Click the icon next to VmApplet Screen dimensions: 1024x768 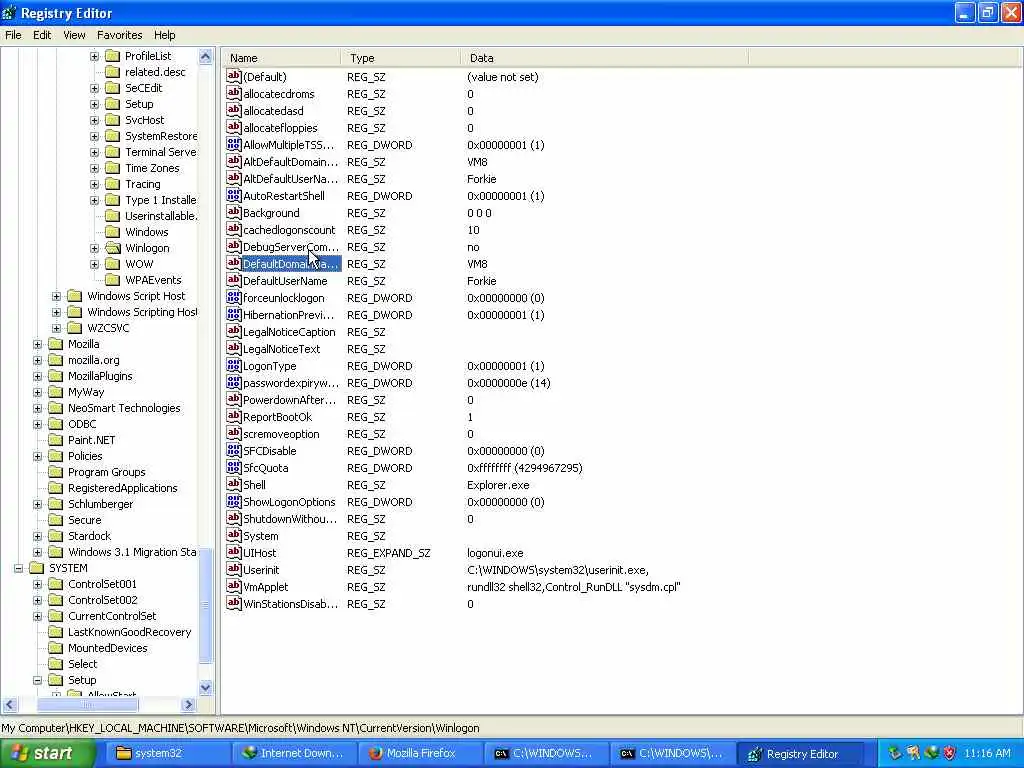pos(234,586)
